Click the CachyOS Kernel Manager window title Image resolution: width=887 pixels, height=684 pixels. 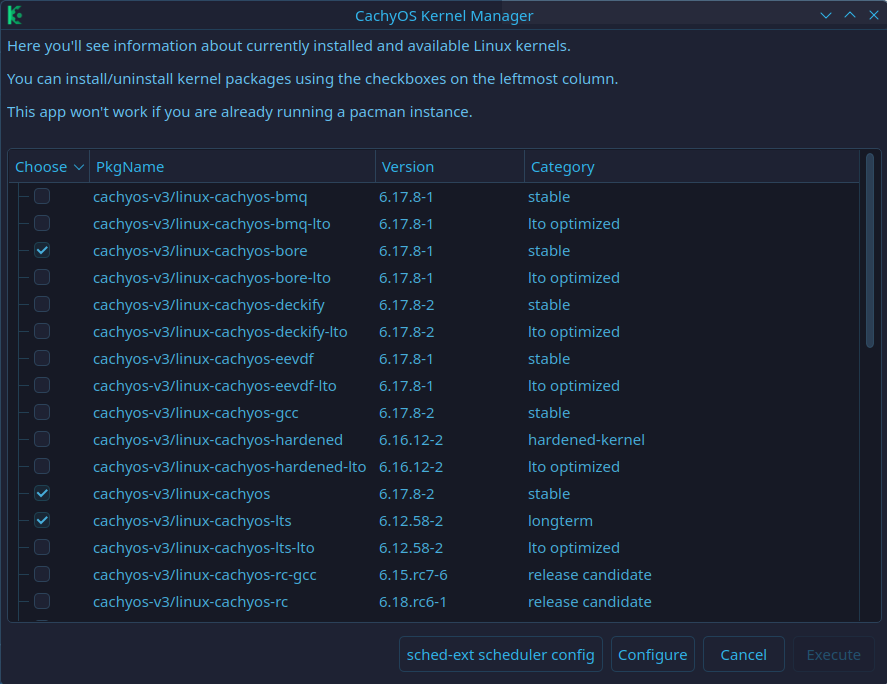tap(444, 16)
